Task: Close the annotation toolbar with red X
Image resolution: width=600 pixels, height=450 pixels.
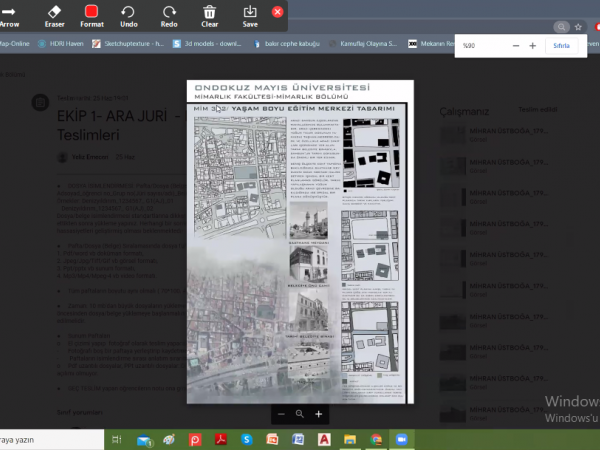Action: (277, 12)
